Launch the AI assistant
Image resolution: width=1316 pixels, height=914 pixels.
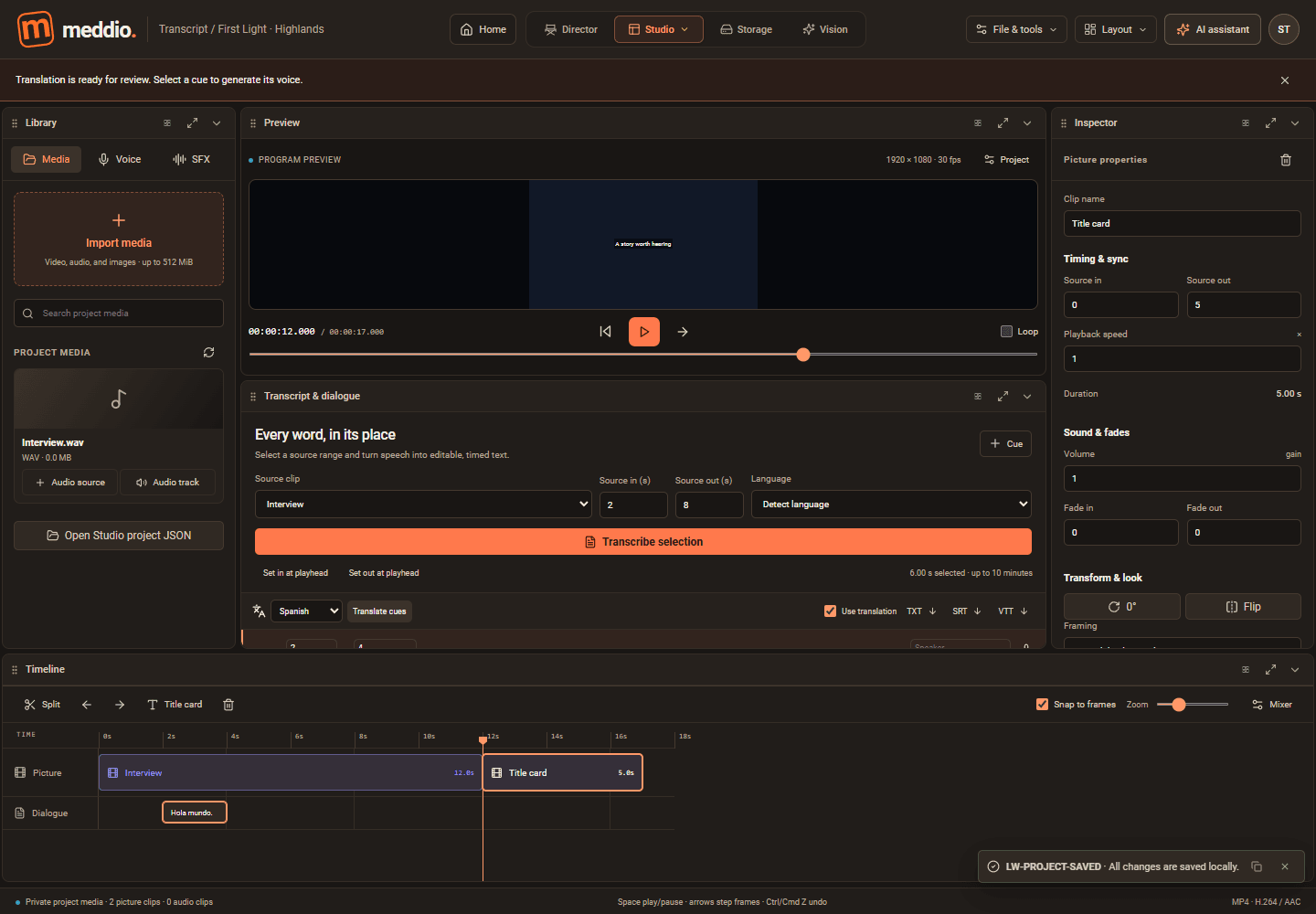(x=1213, y=29)
